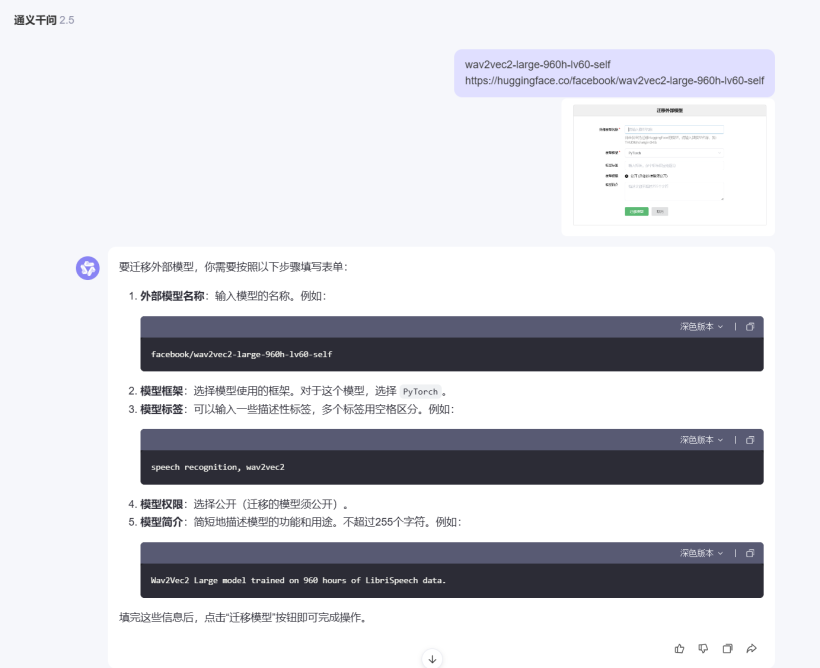Screen dimensions: 820x668
Task: Open theme dropdown on the speech recognition code block
Action: (x=701, y=440)
